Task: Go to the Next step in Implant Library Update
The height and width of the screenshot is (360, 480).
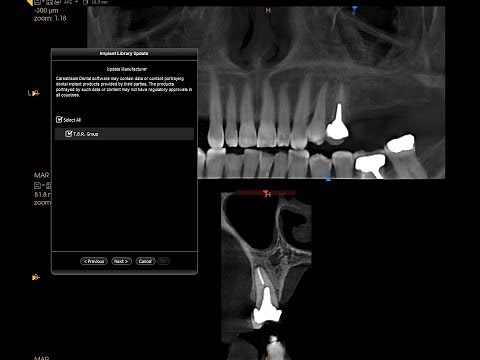Action: click(x=121, y=261)
